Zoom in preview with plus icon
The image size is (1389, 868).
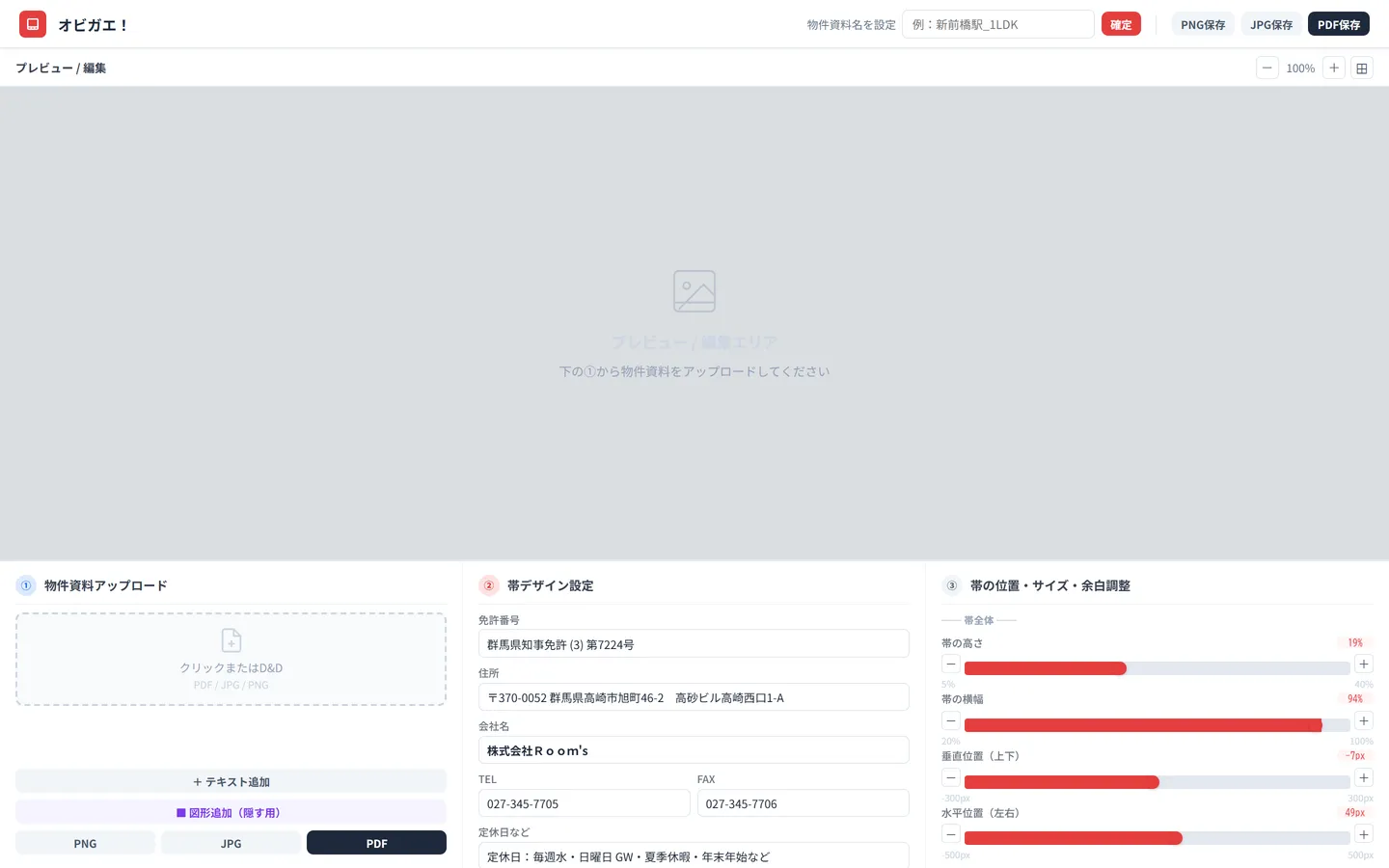(x=1334, y=68)
